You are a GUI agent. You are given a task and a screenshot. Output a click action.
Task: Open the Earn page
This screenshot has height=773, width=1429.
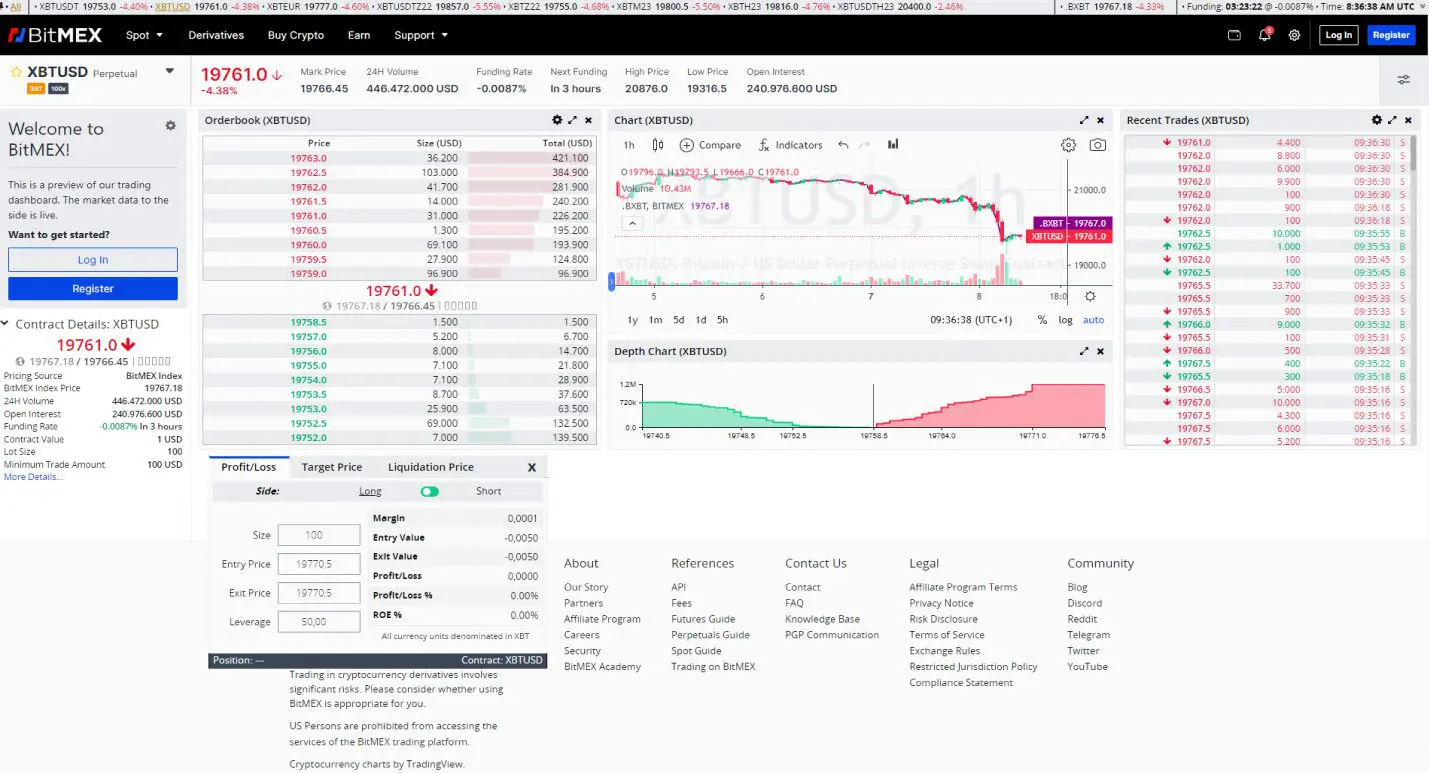pos(359,35)
